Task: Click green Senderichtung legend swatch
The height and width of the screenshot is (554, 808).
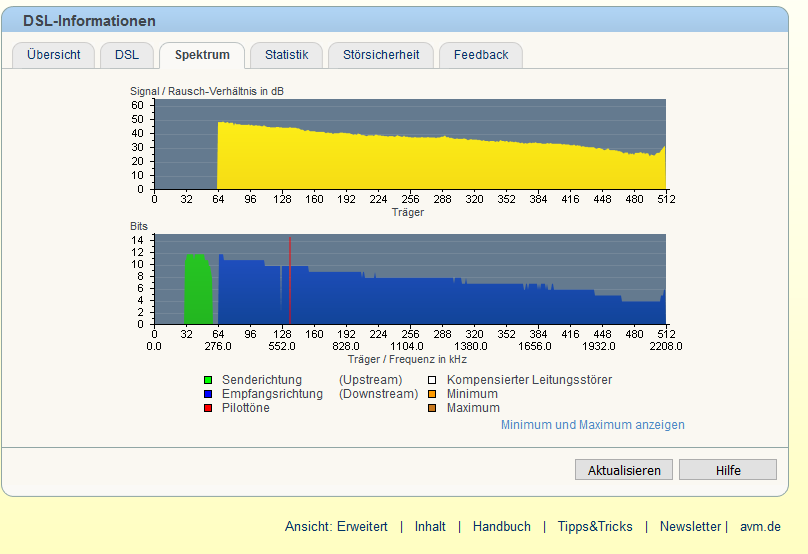Action: click(x=208, y=380)
